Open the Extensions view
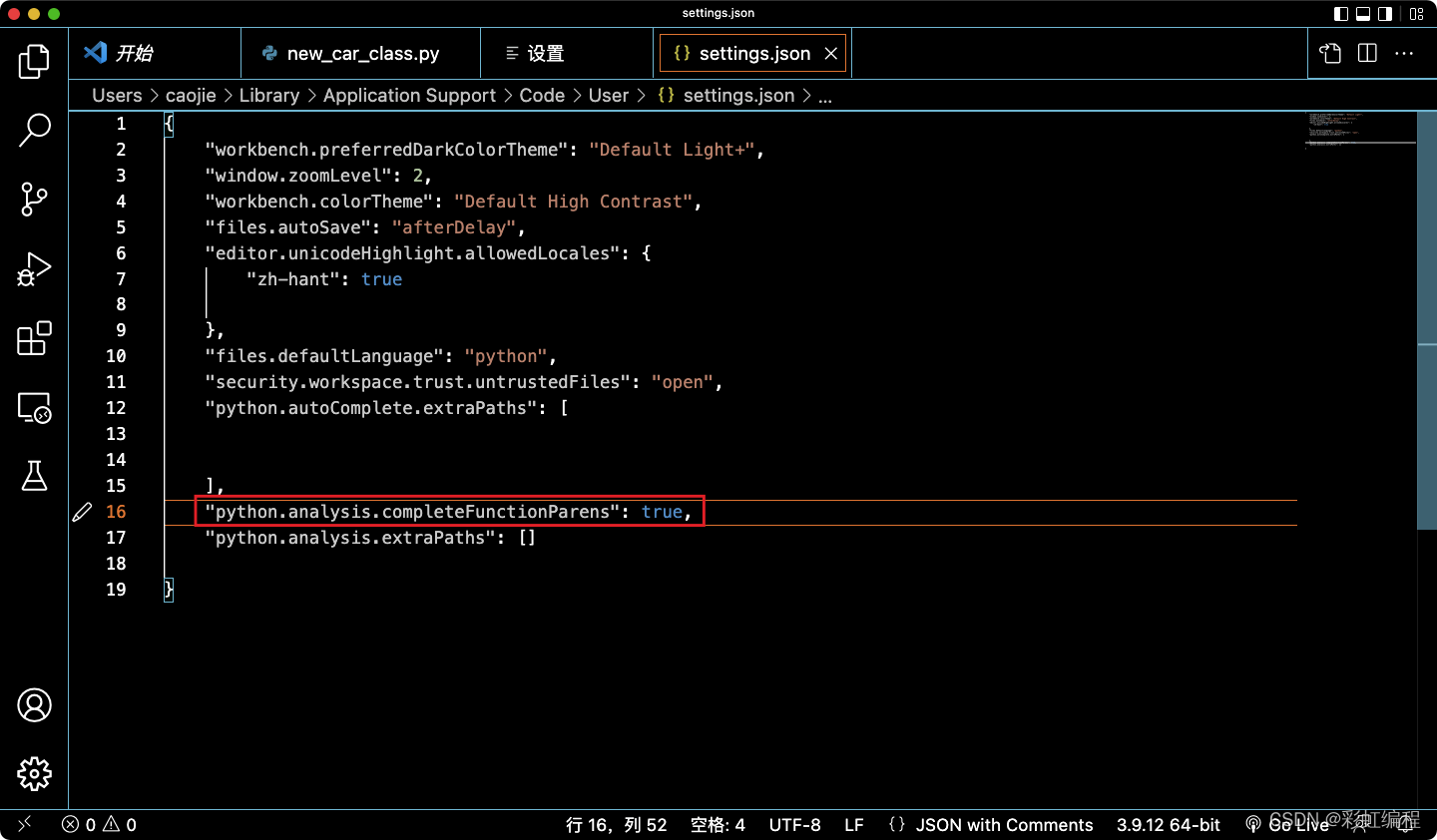 34,338
